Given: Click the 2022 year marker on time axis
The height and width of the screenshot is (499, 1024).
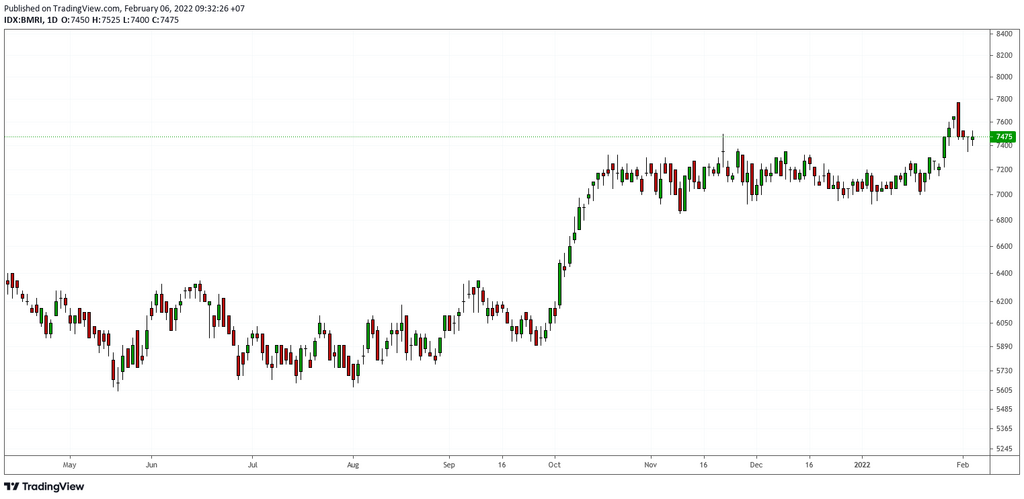Looking at the screenshot, I should pyautogui.click(x=861, y=465).
